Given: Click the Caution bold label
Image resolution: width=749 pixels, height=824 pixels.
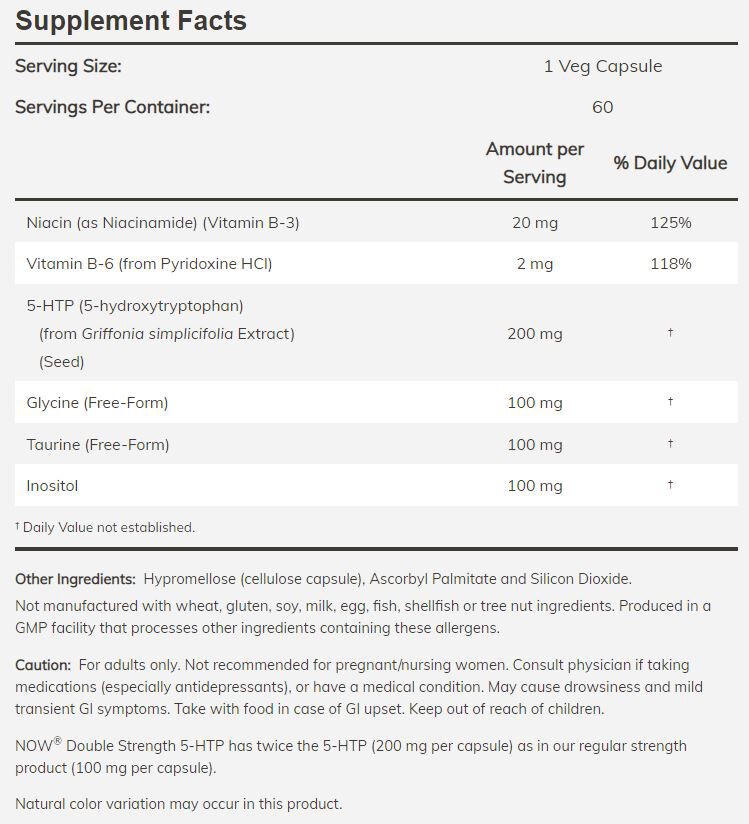Looking at the screenshot, I should [43, 665].
